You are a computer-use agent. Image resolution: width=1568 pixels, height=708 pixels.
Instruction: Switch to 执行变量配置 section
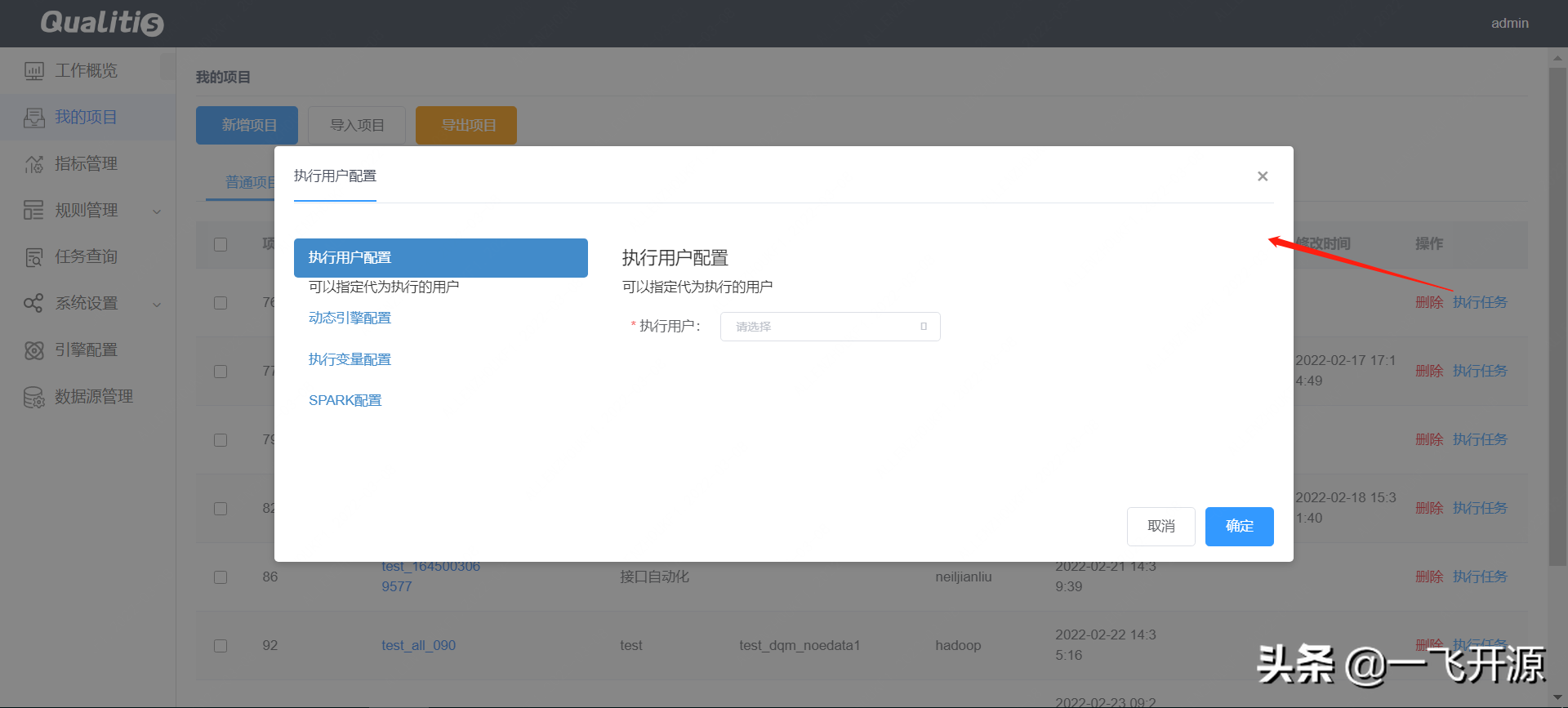tap(350, 359)
